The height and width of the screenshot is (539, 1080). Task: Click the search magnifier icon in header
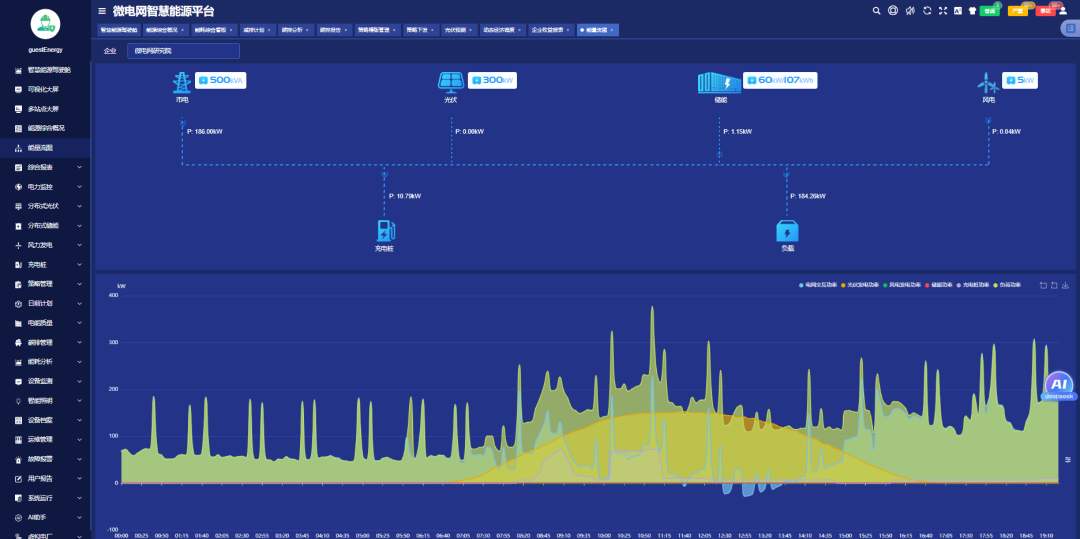click(877, 11)
